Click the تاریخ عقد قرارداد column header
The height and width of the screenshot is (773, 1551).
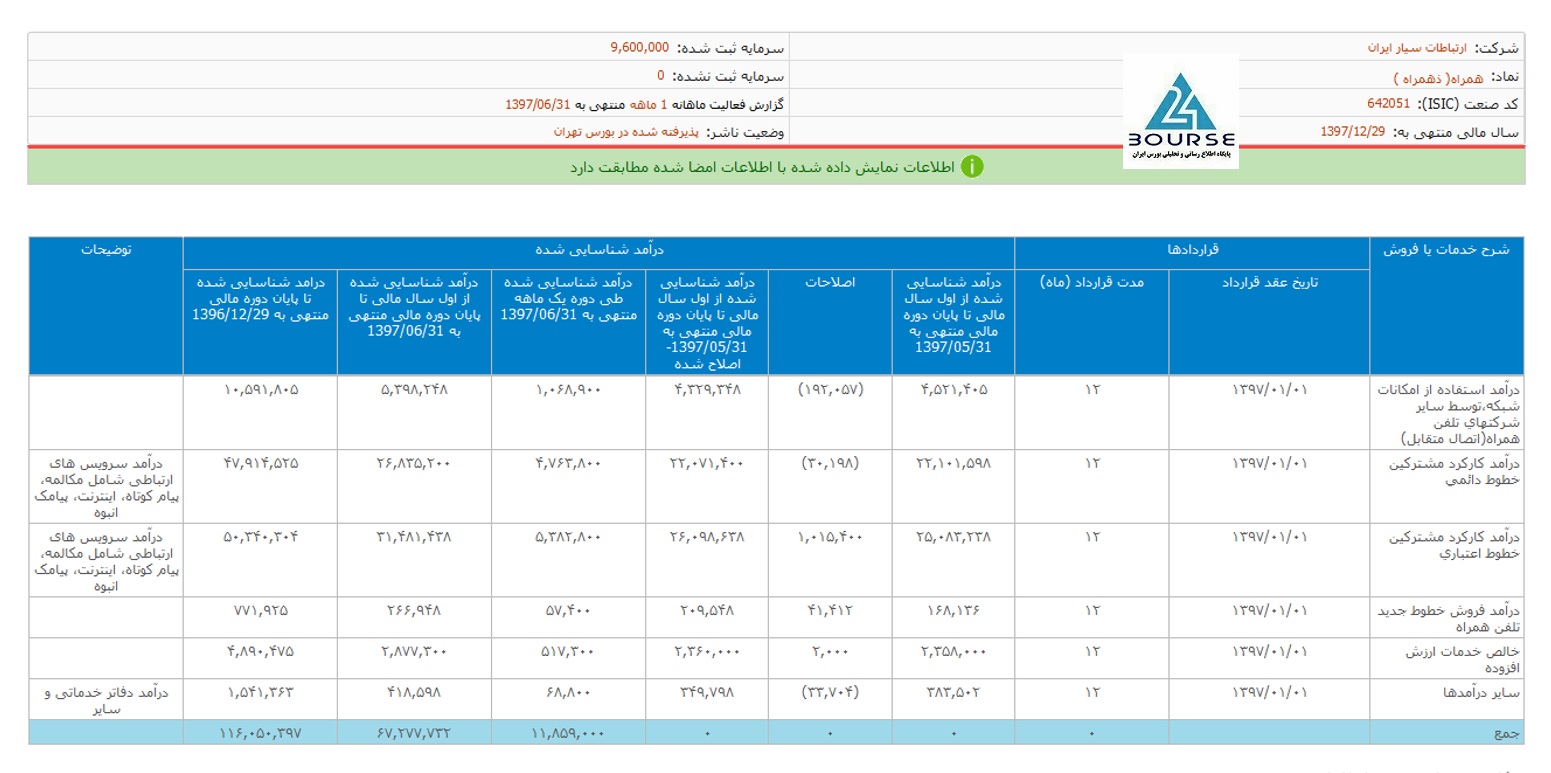1269,282
